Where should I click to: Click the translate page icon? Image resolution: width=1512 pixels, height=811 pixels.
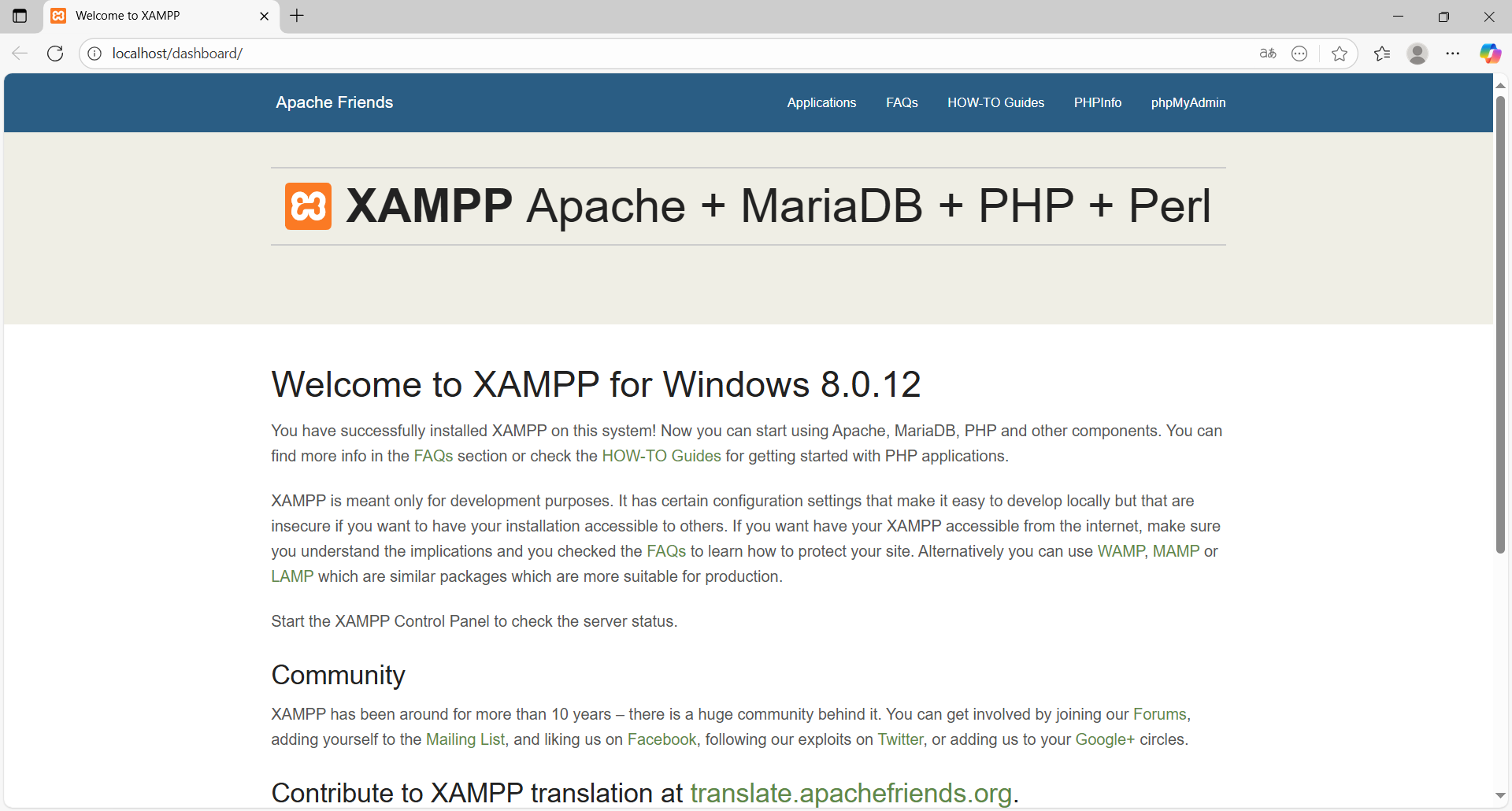point(1267,54)
